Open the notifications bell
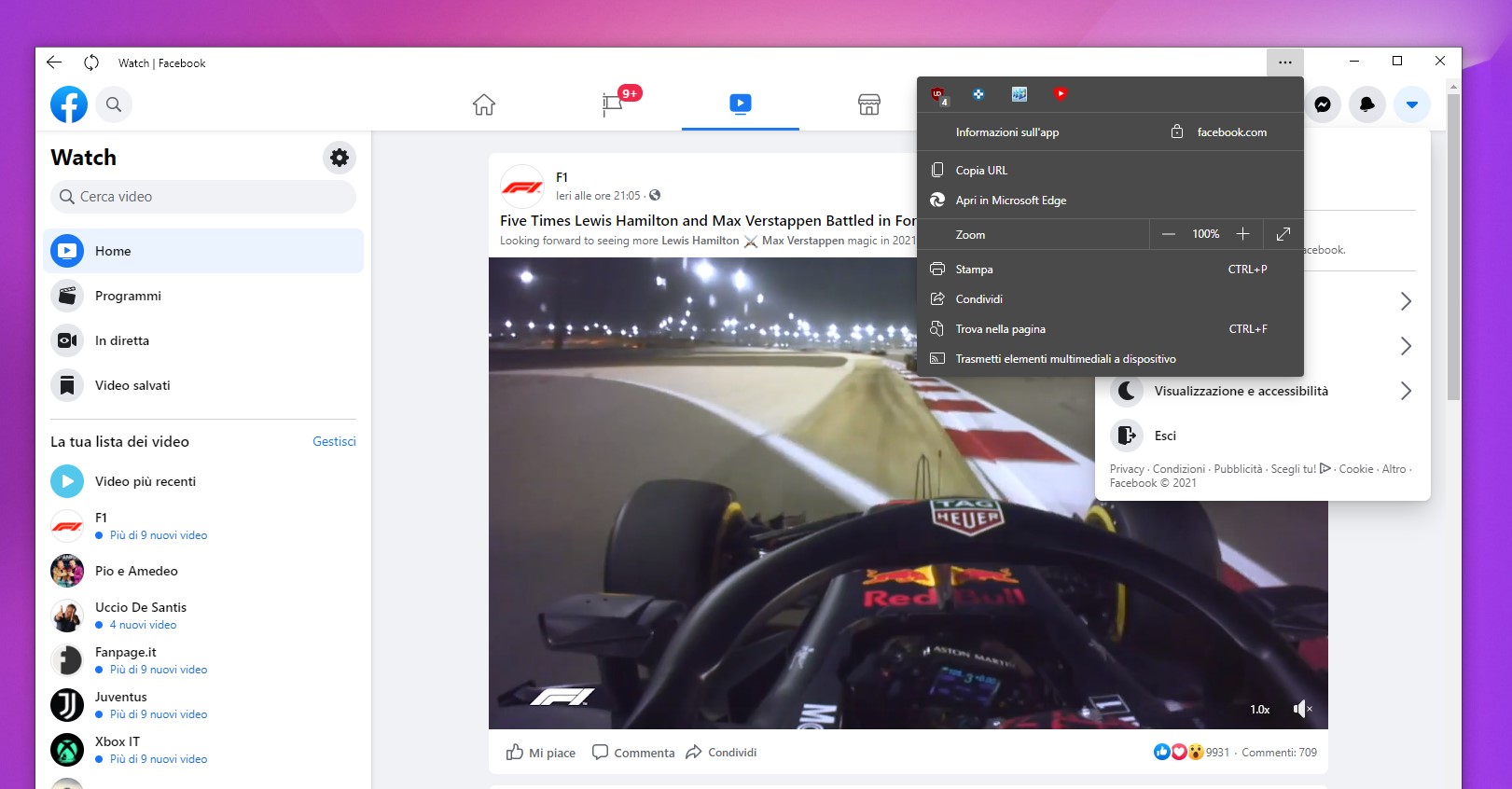 1367,104
